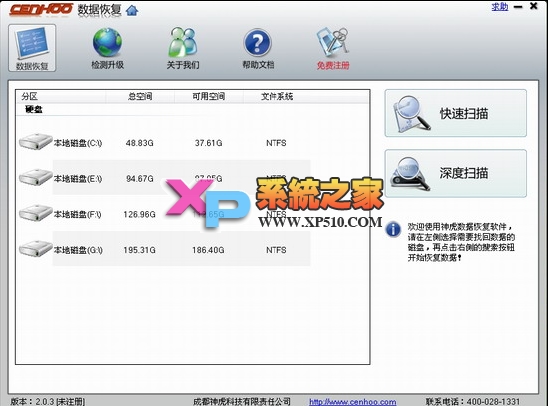Image resolution: width=548 pixels, height=406 pixels.
Task: Close the data recovery window
Action: [534, 6]
